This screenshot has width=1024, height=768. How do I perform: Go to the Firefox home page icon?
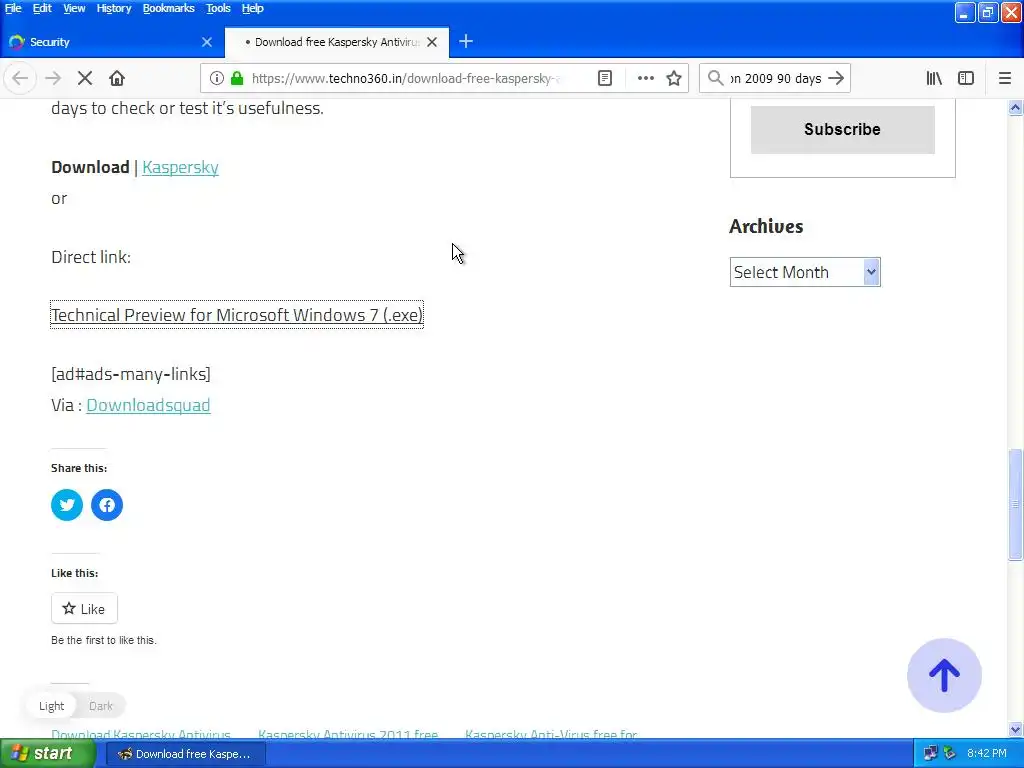[117, 78]
